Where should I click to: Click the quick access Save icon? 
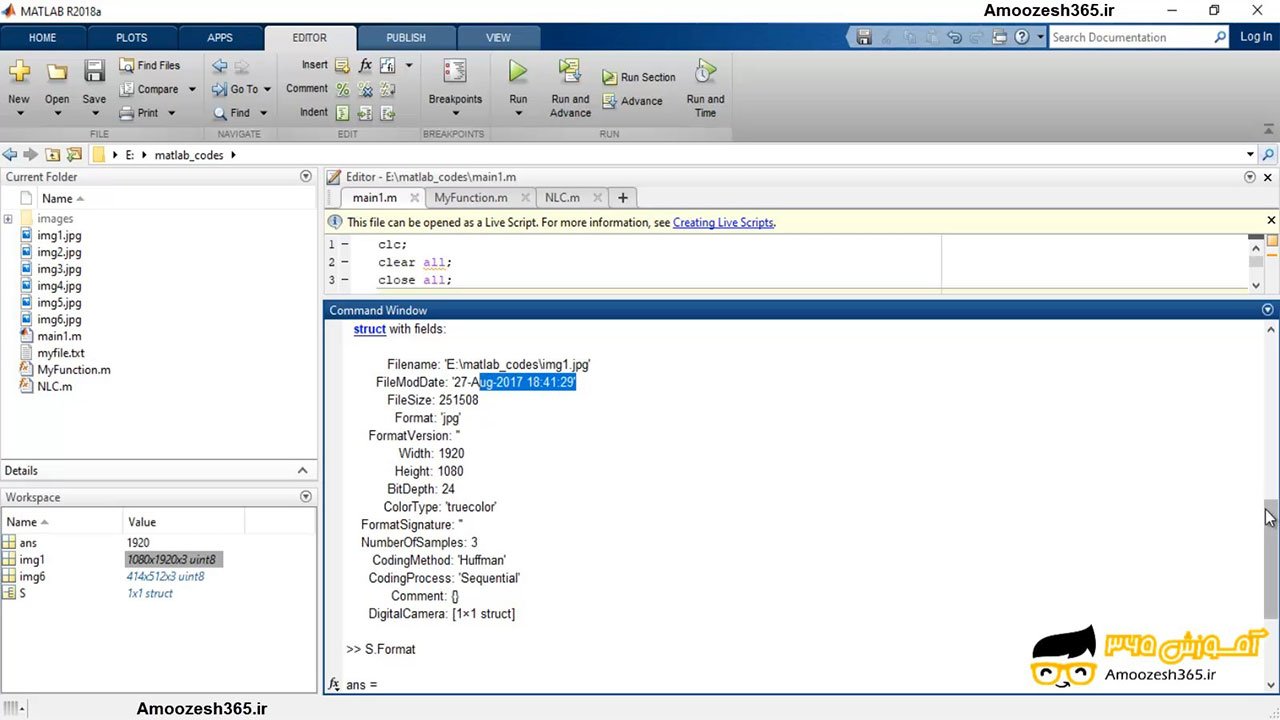pos(865,37)
